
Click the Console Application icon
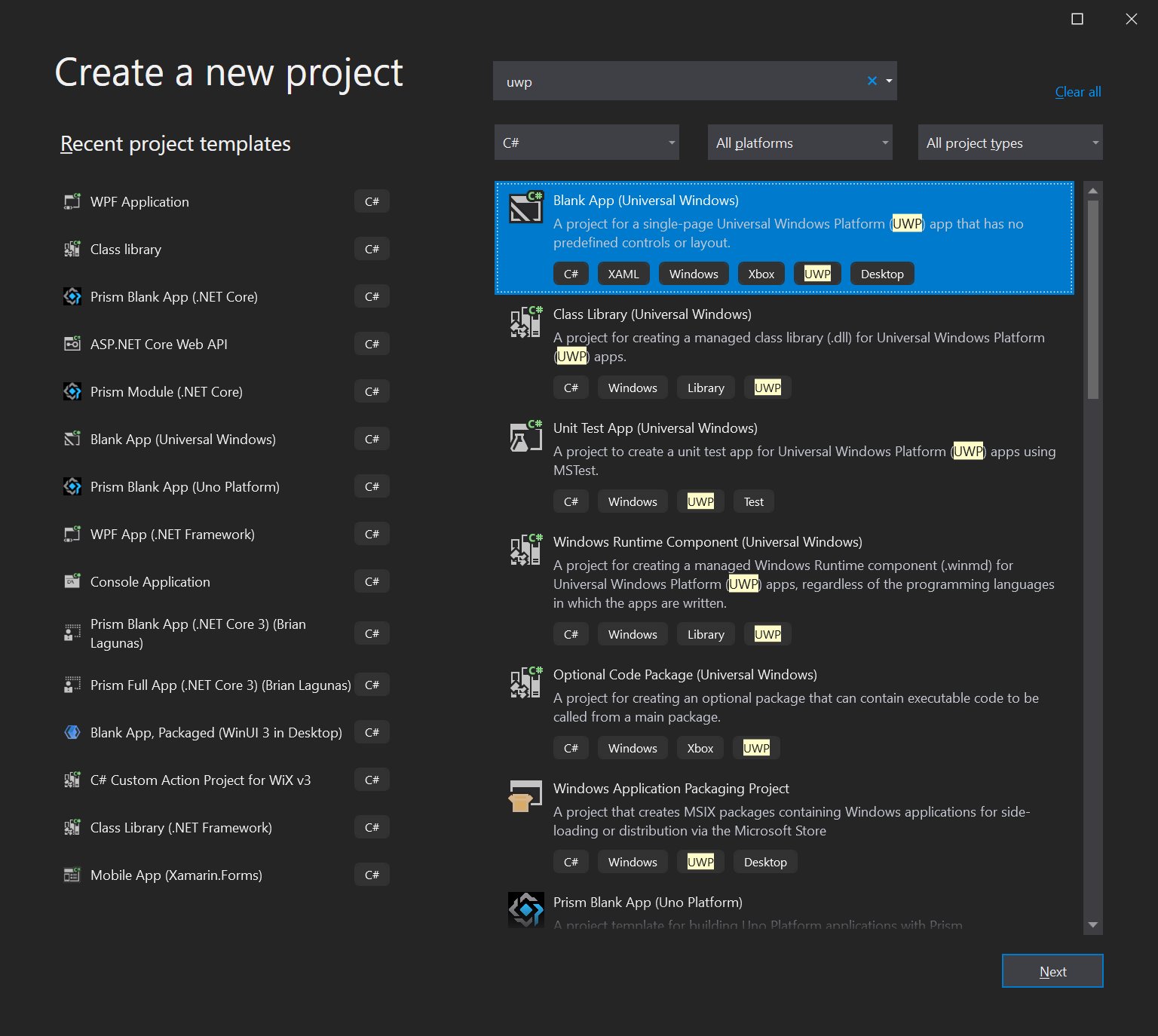coord(72,581)
